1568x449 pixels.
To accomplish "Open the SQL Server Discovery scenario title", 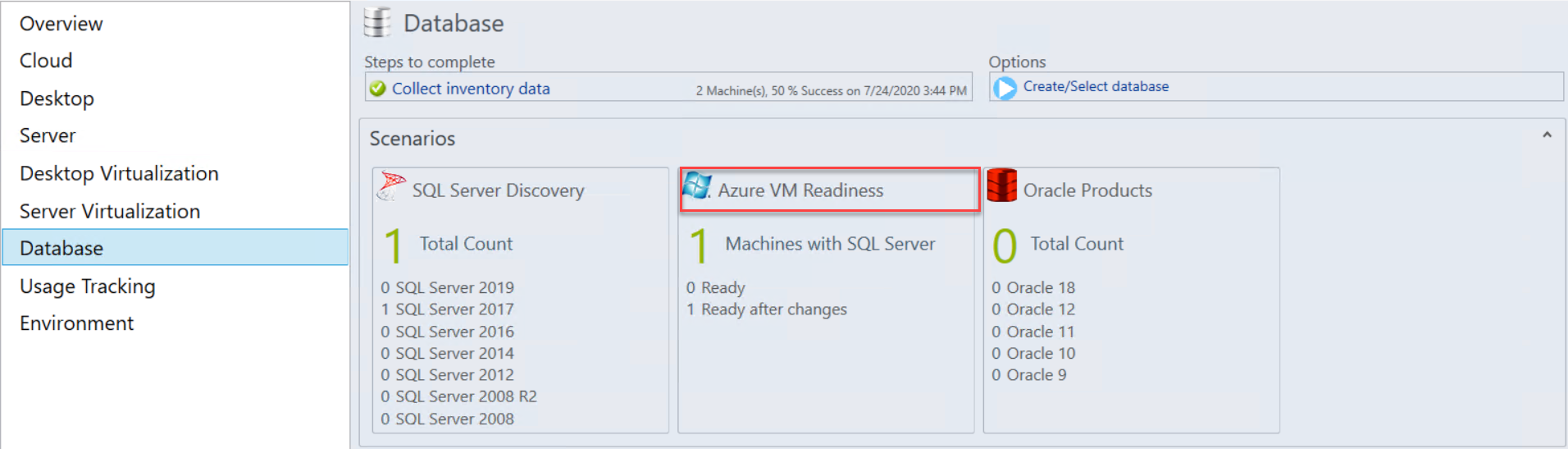I will (x=499, y=190).
